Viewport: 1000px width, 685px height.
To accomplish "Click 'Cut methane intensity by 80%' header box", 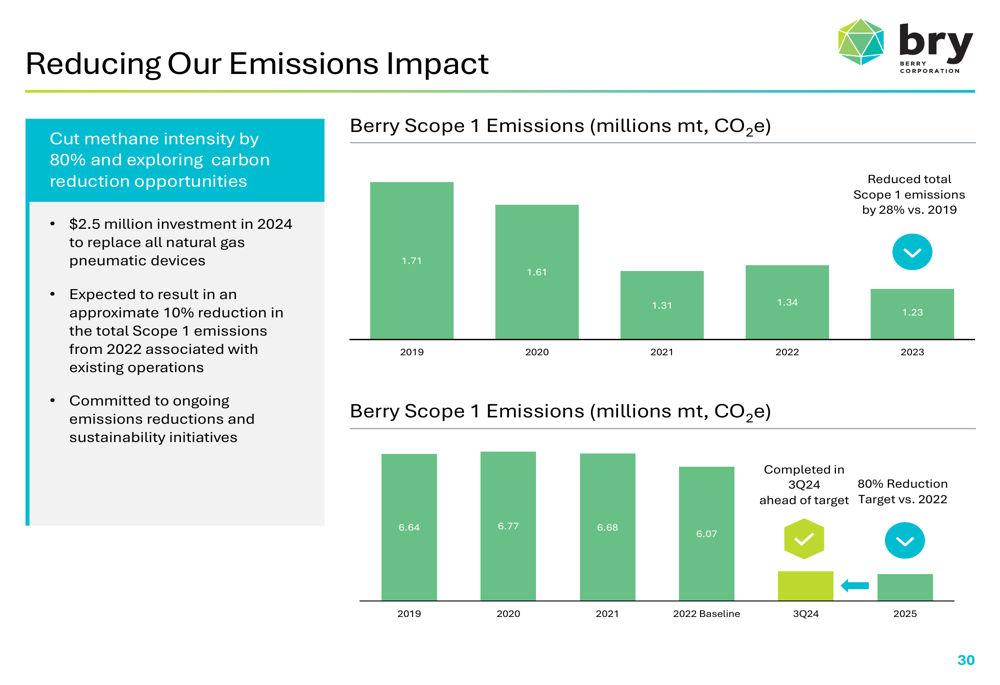I will (175, 160).
